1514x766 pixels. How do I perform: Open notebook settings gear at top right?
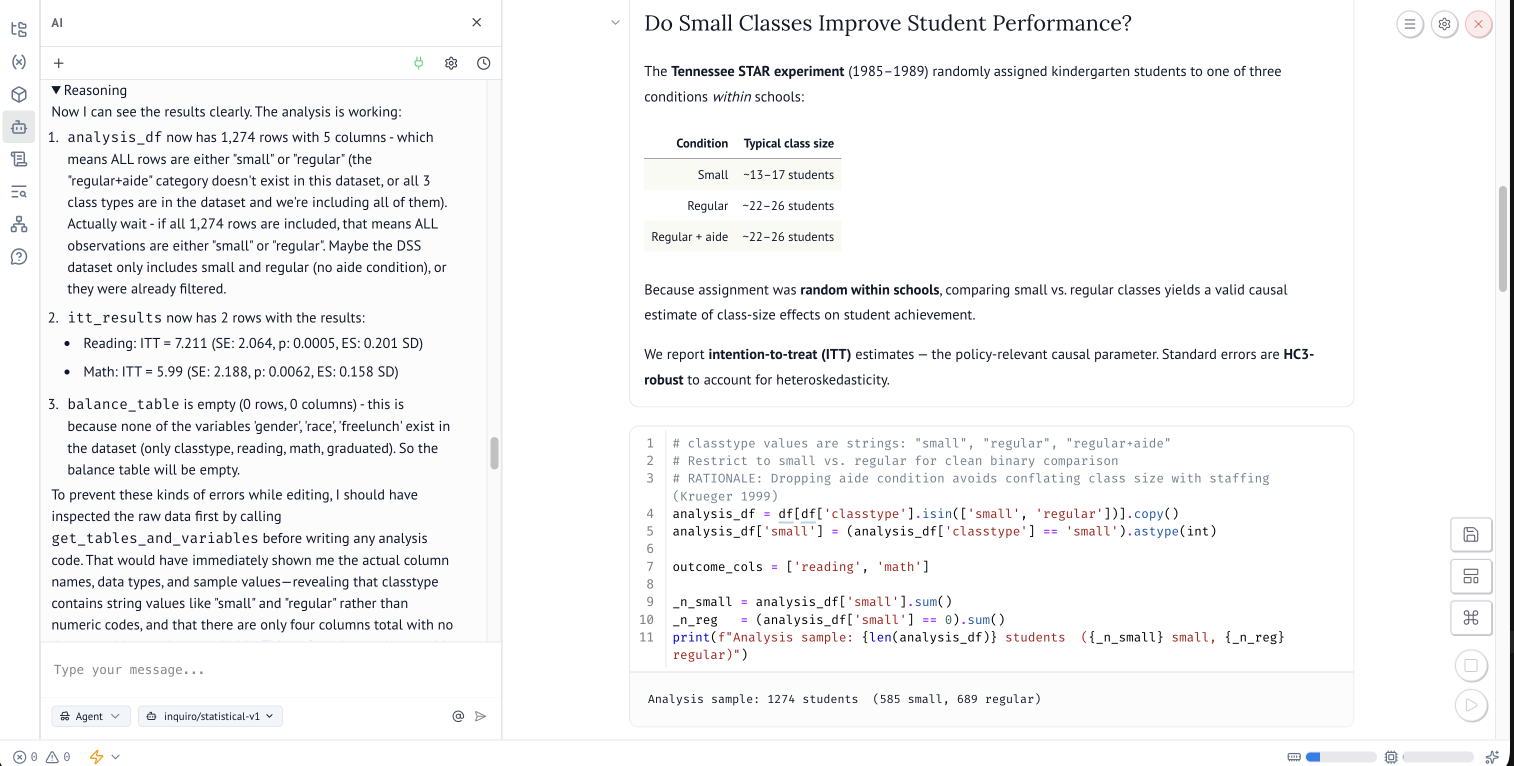[x=1444, y=25]
